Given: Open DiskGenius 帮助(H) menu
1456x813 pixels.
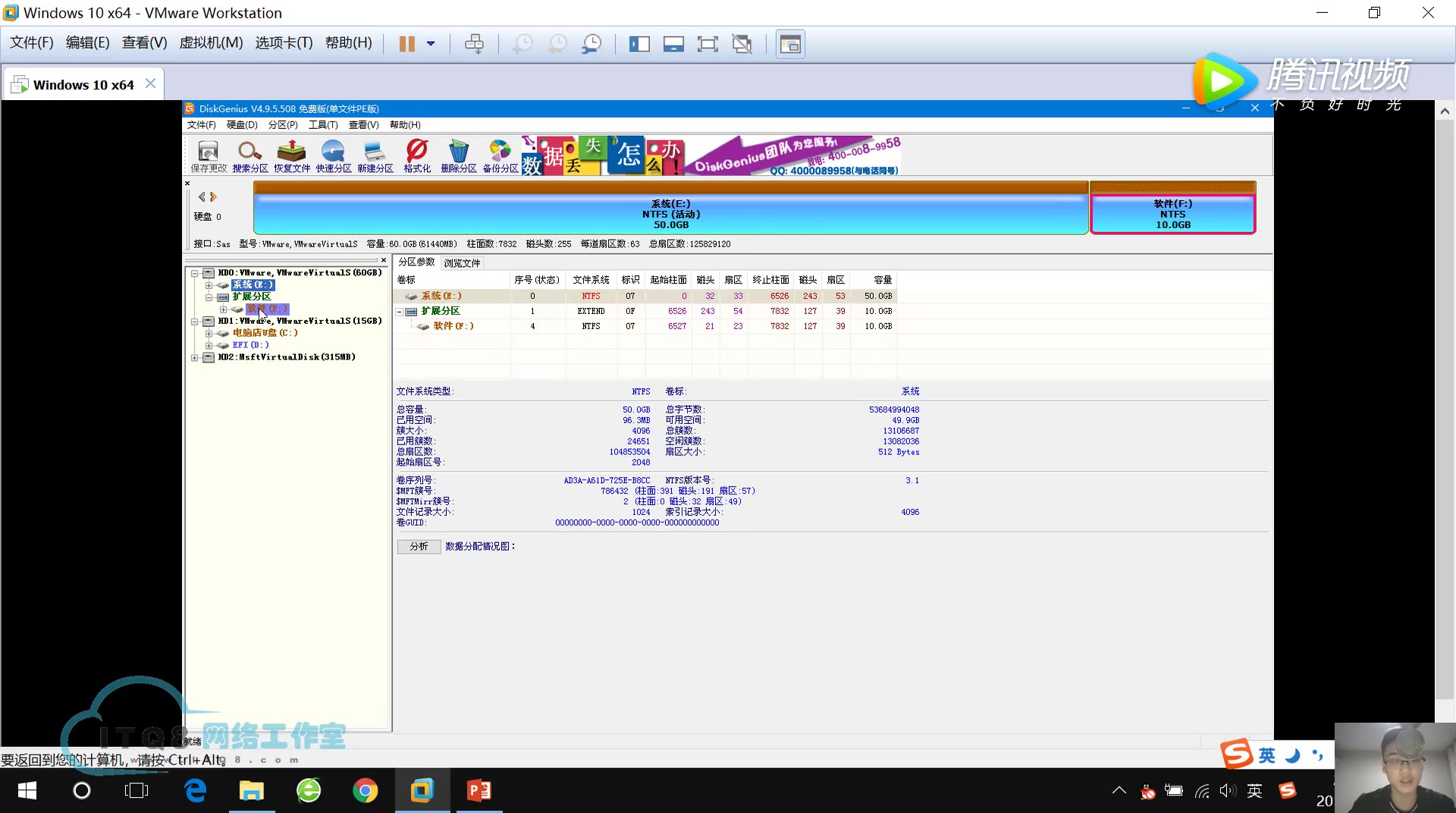Looking at the screenshot, I should coord(405,125).
